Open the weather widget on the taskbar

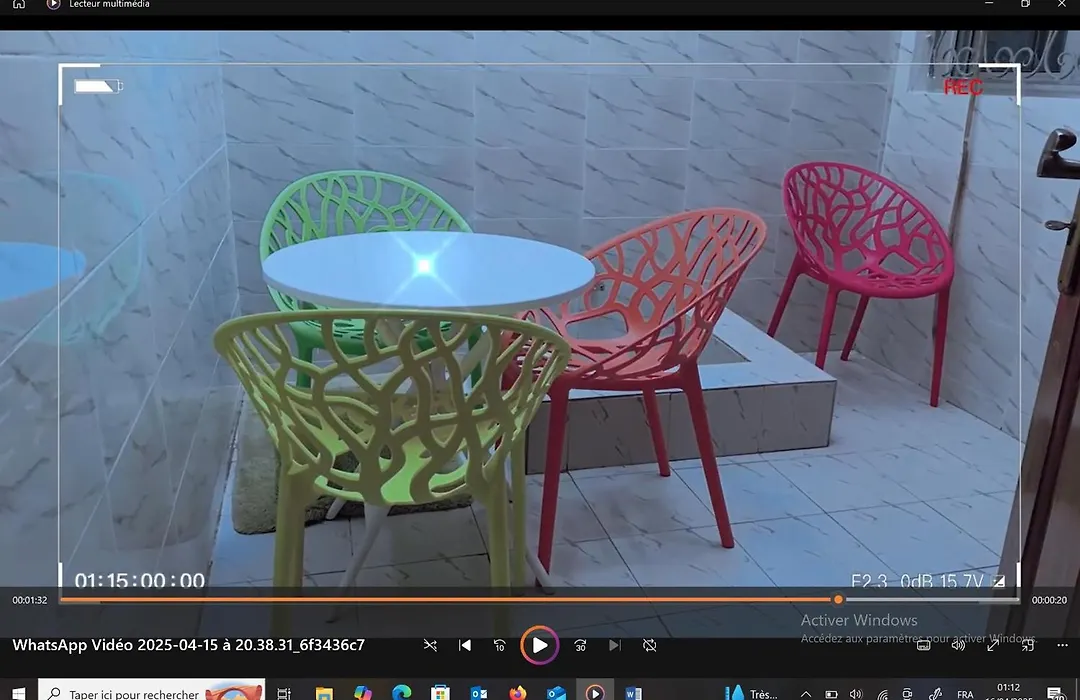pos(752,693)
